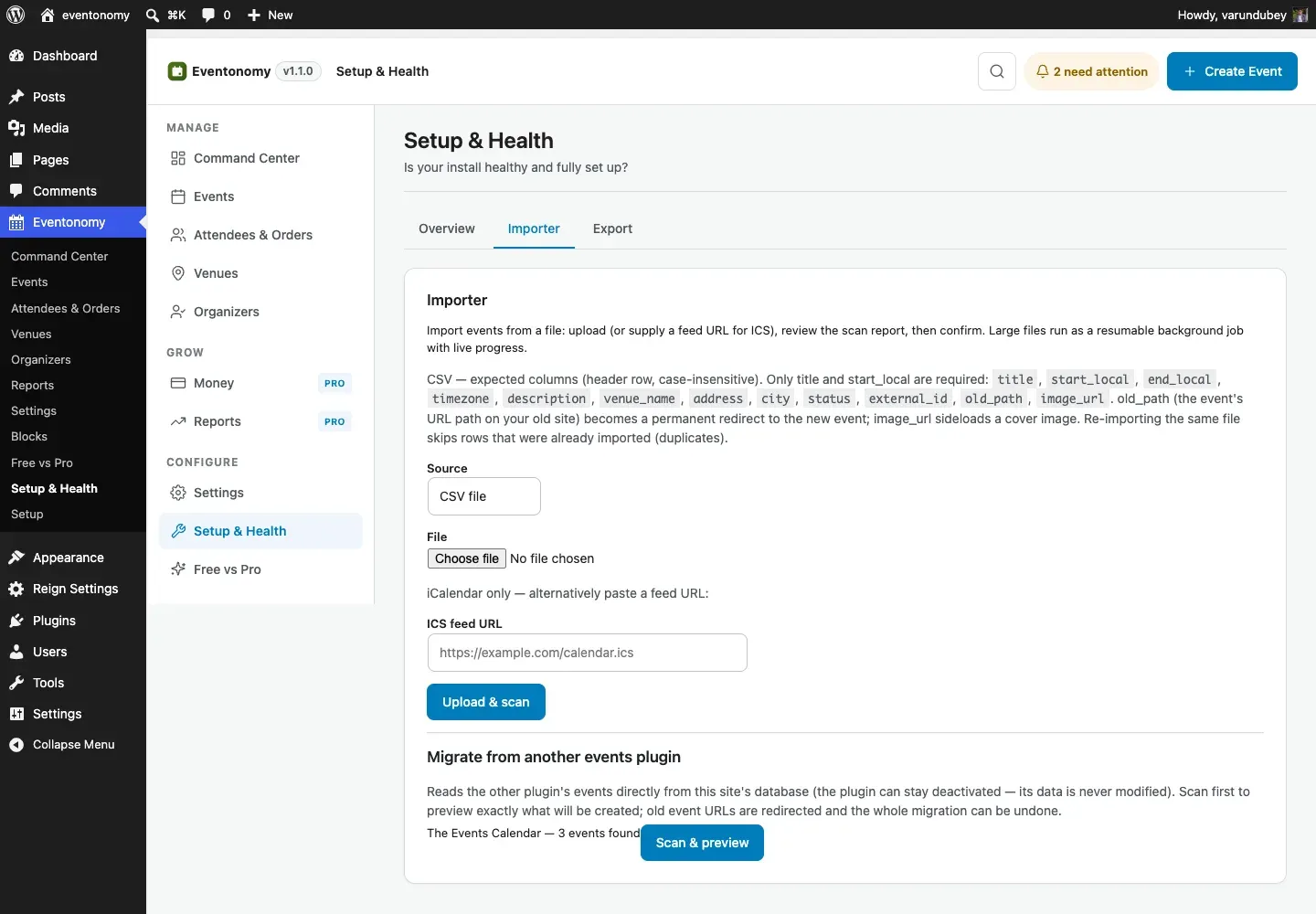This screenshot has height=914, width=1316.
Task: Switch to the Export tab
Action: [612, 228]
